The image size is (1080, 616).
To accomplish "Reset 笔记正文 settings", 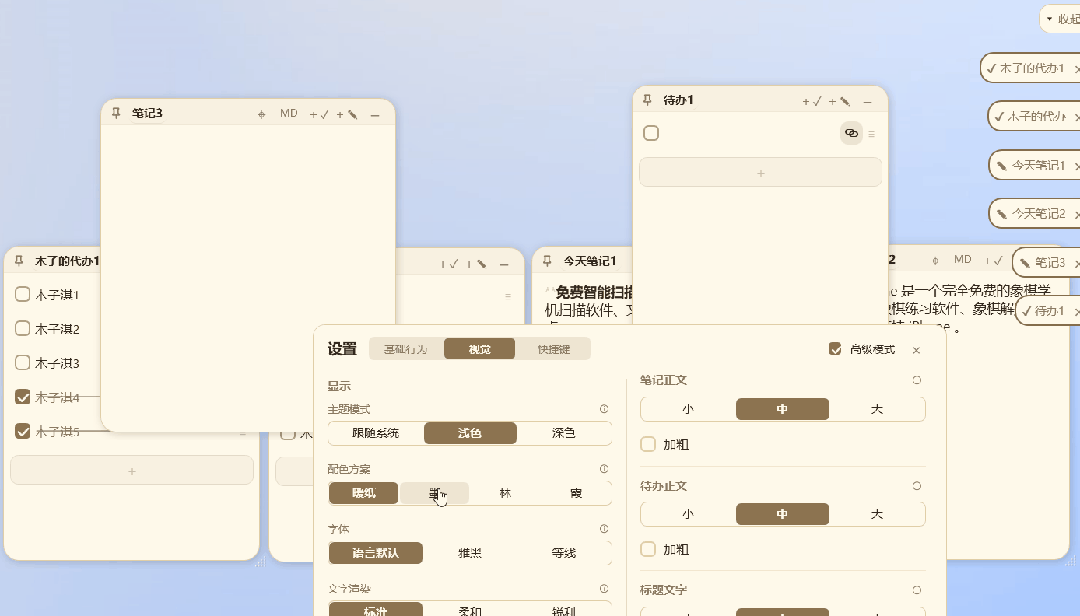I will tap(917, 380).
